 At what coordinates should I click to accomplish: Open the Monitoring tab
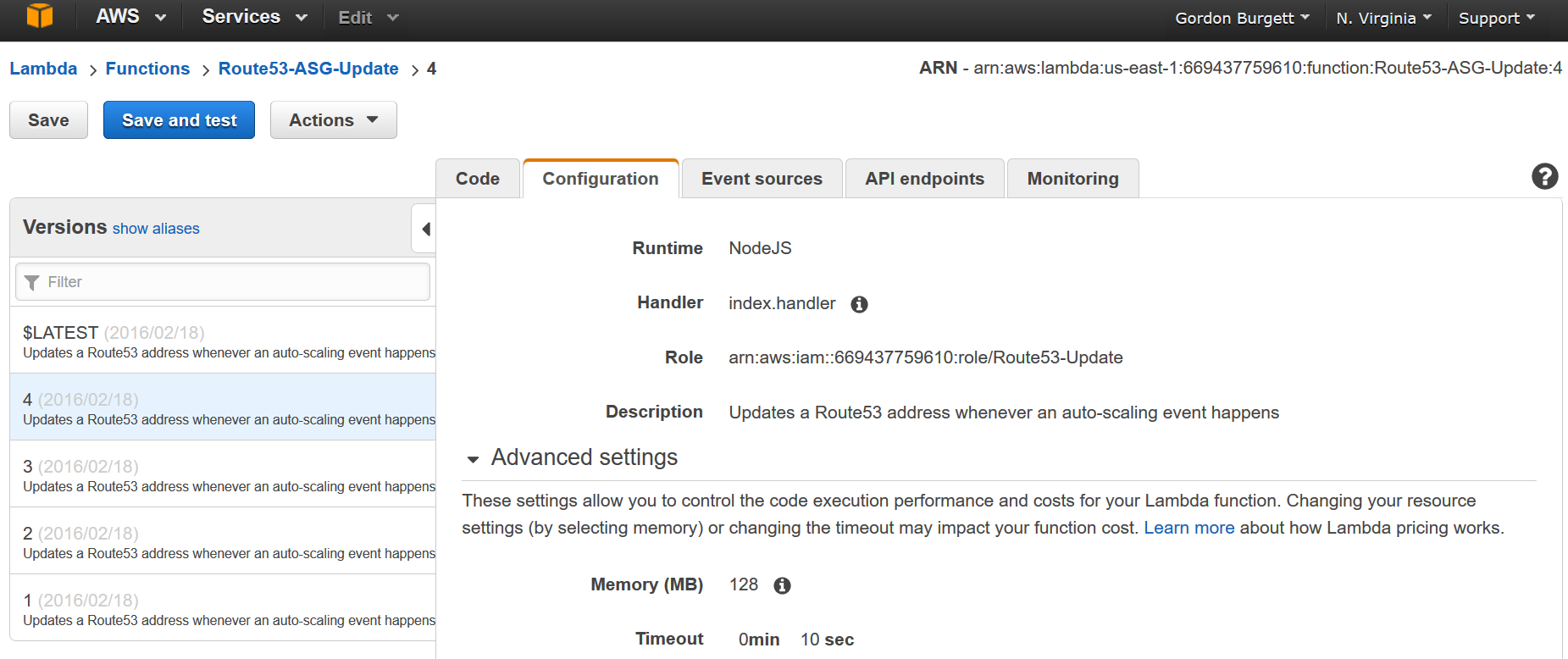[x=1072, y=179]
